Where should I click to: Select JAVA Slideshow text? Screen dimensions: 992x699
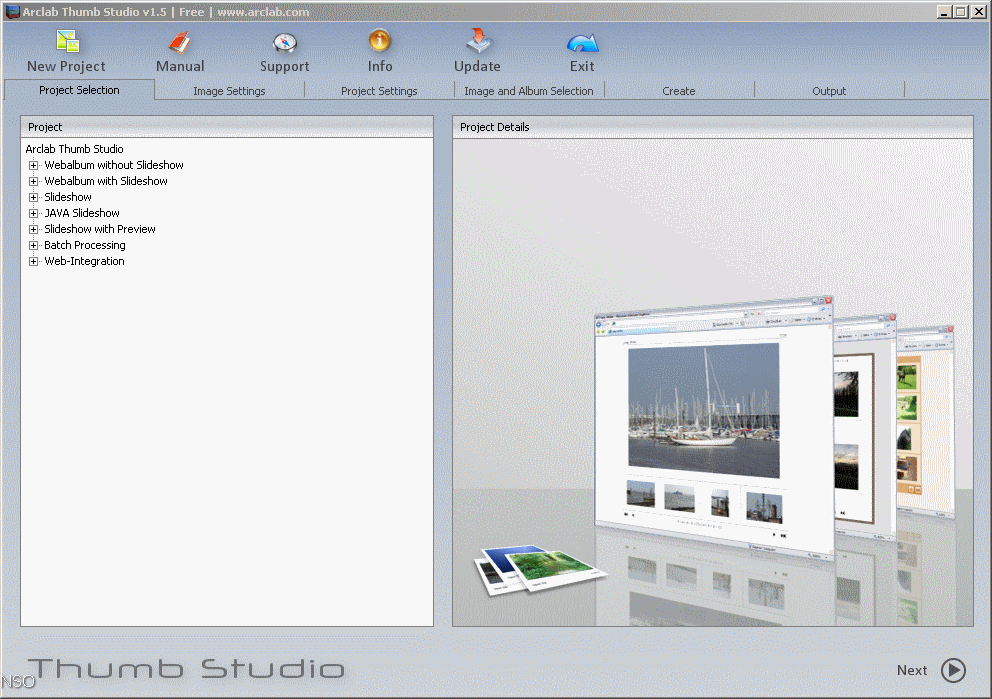pyautogui.click(x=82, y=213)
